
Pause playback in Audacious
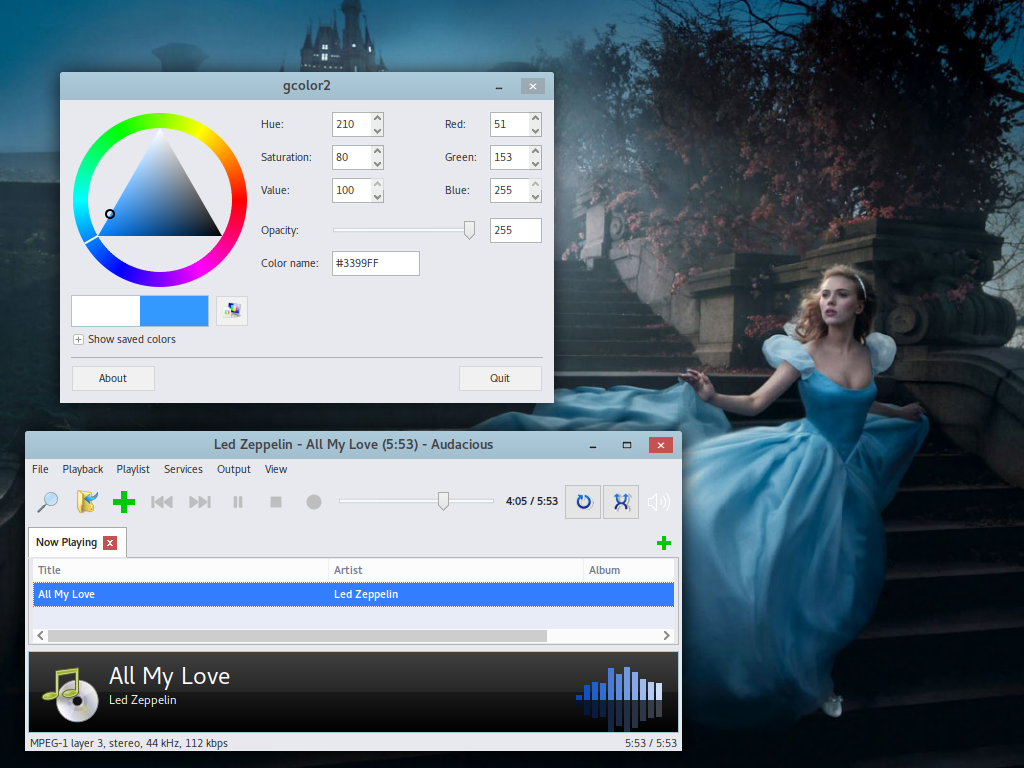tap(238, 502)
